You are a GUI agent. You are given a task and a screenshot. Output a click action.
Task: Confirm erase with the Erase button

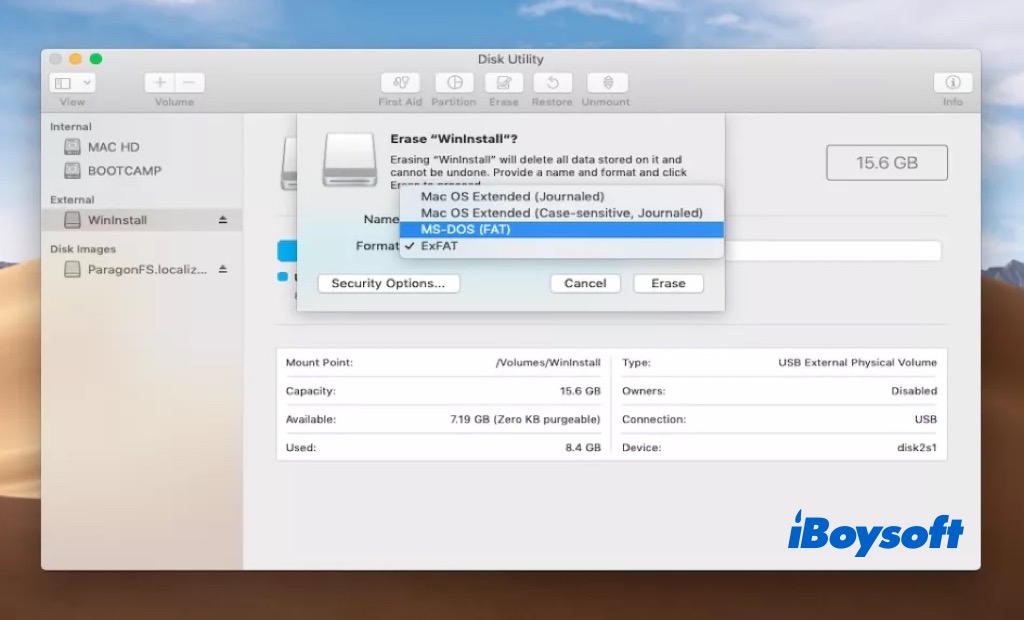[668, 283]
